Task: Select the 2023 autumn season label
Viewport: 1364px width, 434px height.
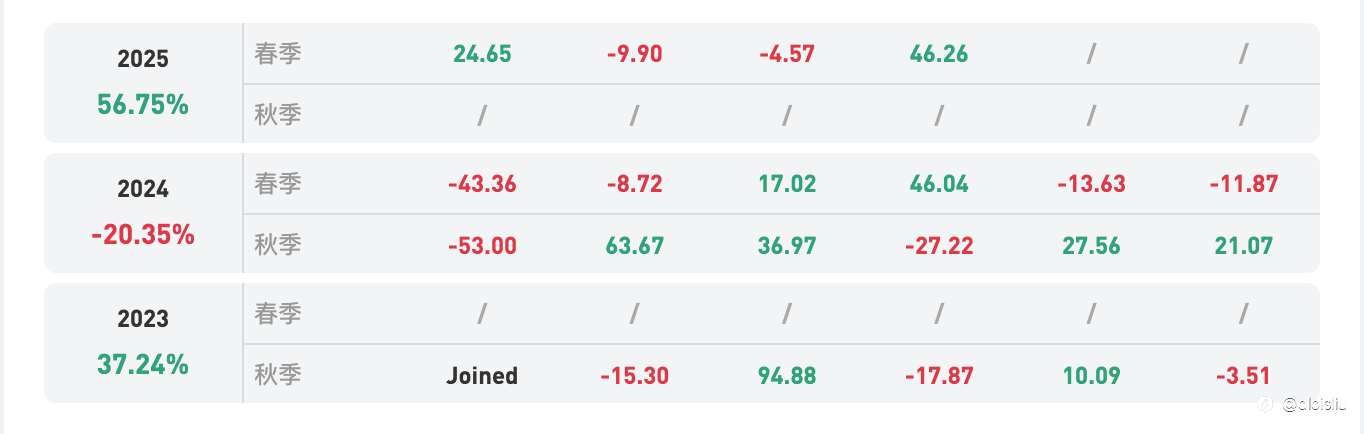Action: [x=278, y=374]
